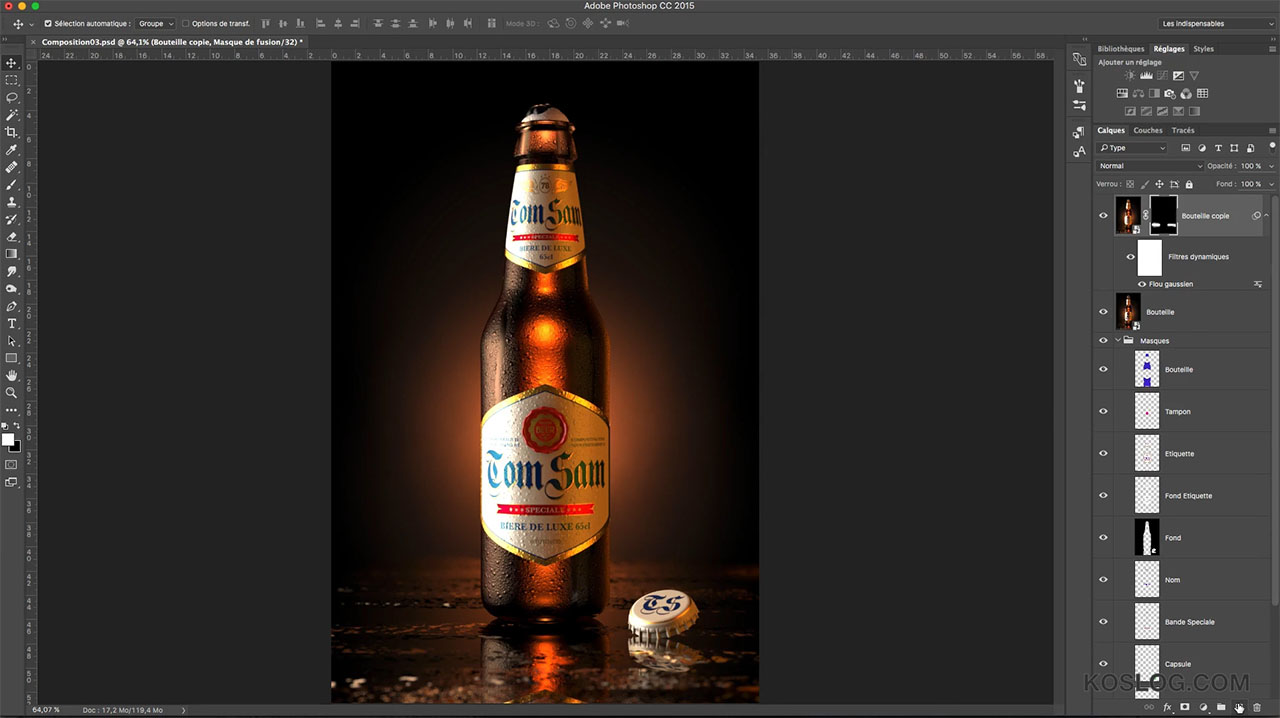Select the Lasso tool in the toolbar

click(12, 97)
